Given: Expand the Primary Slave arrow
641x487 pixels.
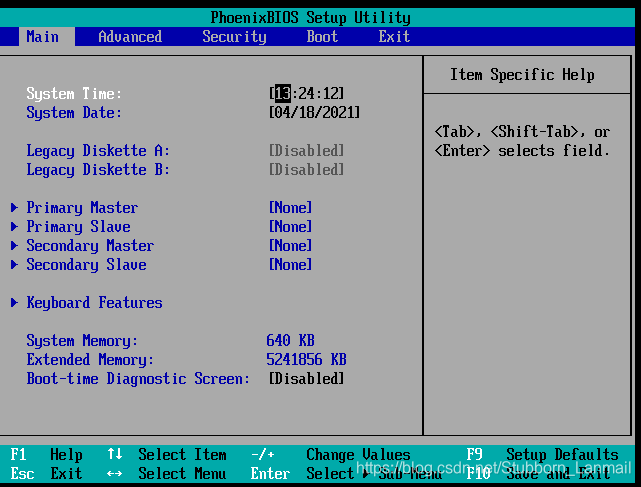Looking at the screenshot, I should [x=14, y=227].
